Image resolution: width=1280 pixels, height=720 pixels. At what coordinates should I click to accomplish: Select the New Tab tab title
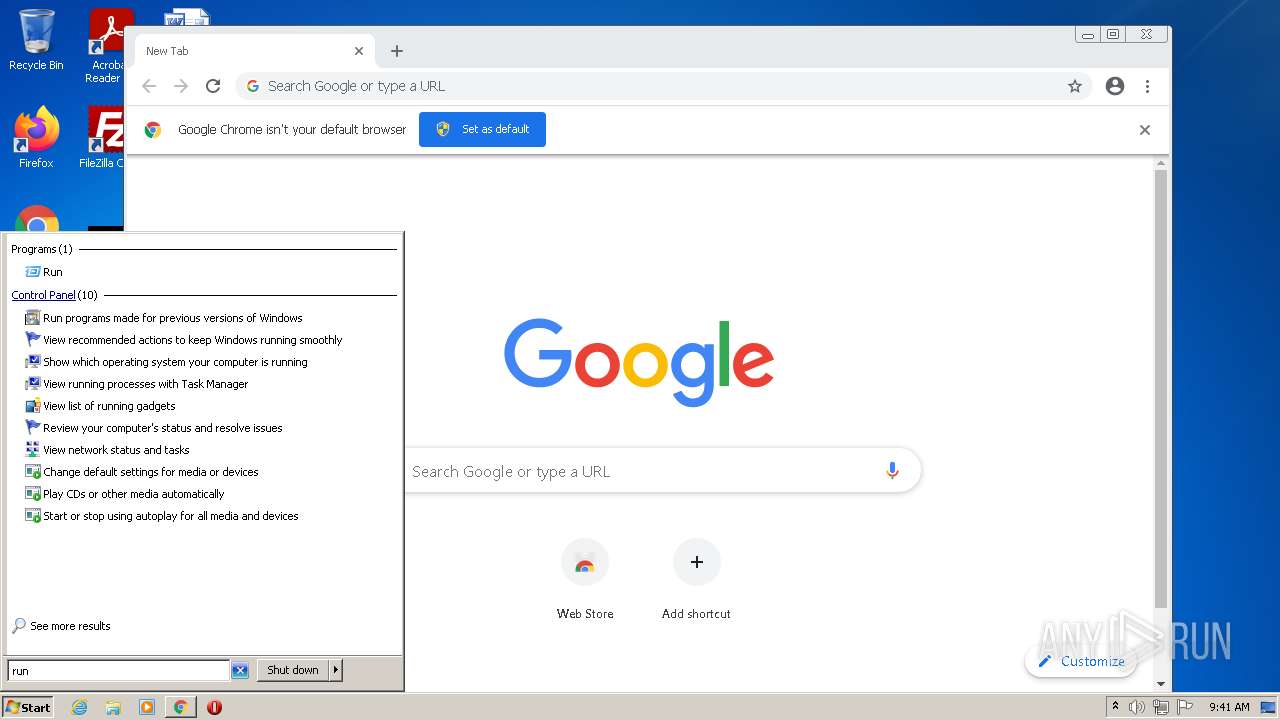point(167,51)
